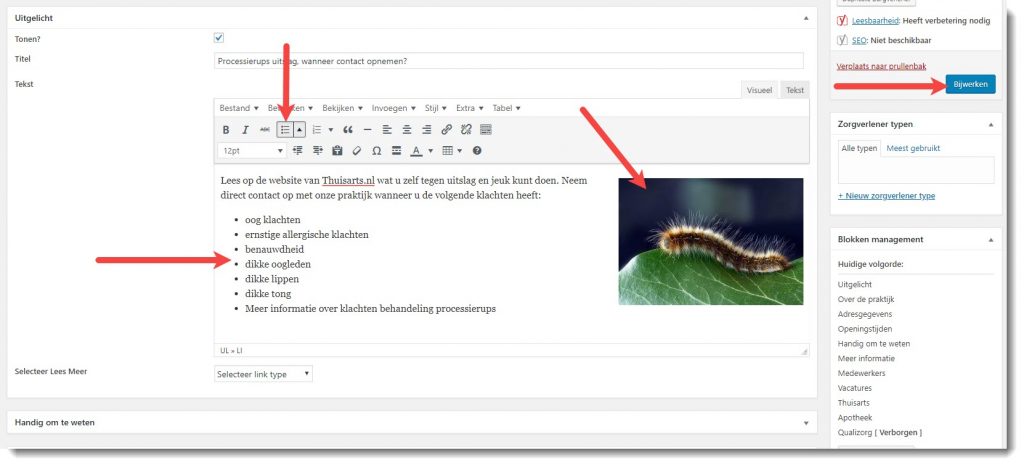Image resolution: width=1024 pixels, height=466 pixels.
Task: Expand the Handig om te weten panel
Action: tap(807, 423)
